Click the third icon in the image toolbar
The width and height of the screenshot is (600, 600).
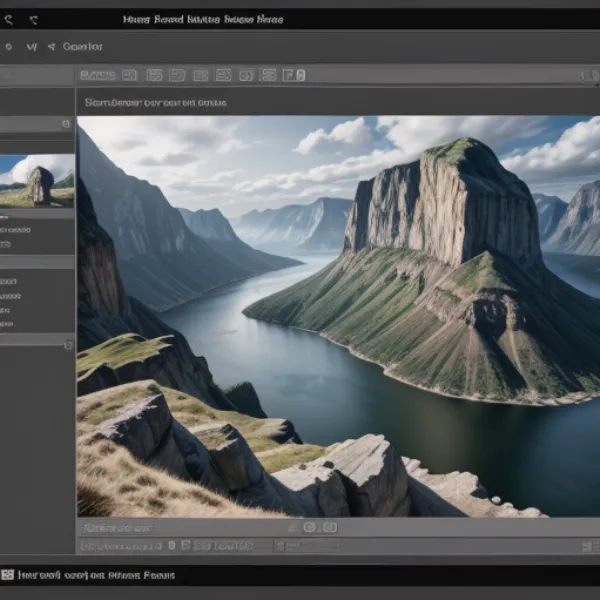click(x=177, y=75)
